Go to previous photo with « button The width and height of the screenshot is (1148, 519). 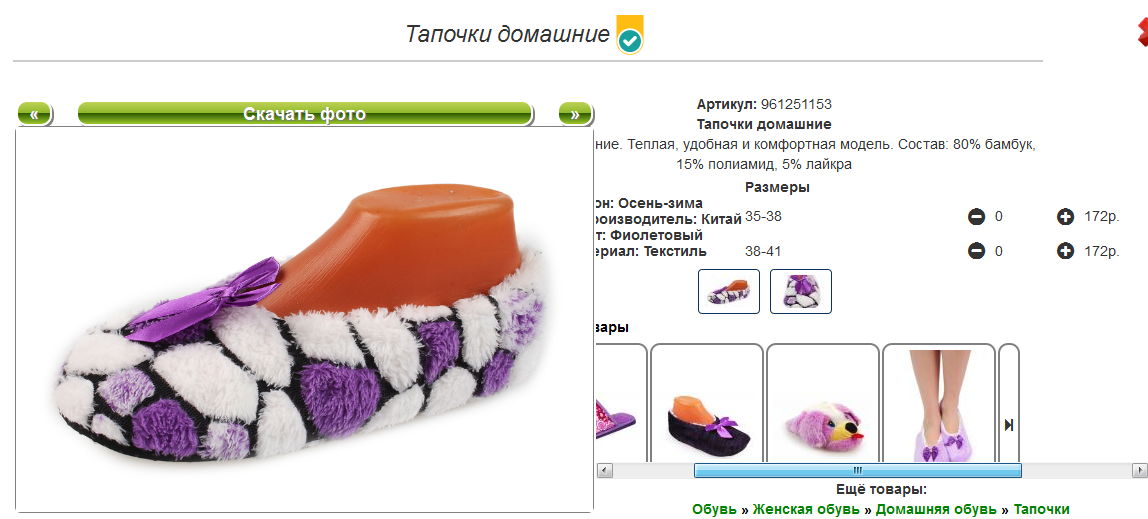tap(34, 113)
